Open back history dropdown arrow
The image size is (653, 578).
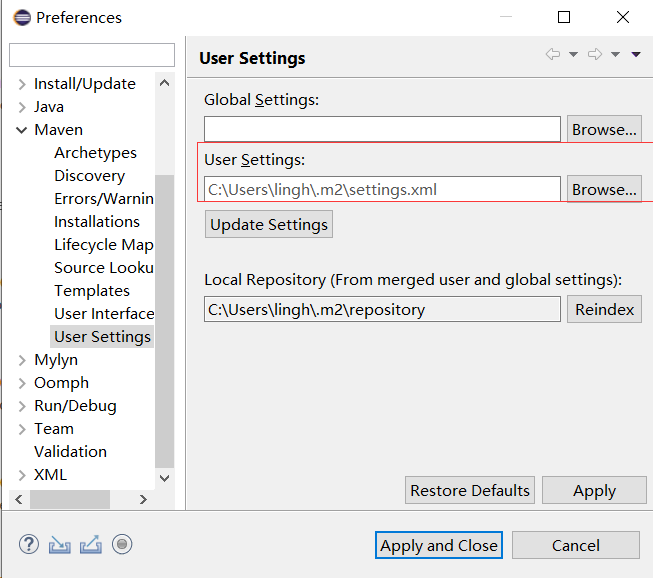tap(573, 54)
